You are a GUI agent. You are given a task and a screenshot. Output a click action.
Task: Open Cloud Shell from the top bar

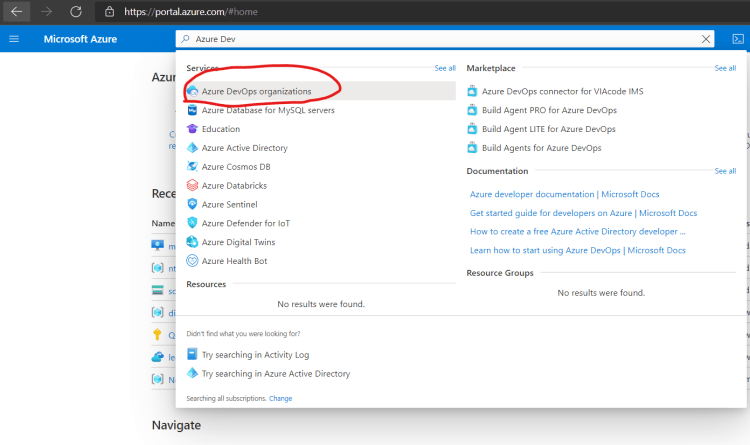click(x=738, y=39)
